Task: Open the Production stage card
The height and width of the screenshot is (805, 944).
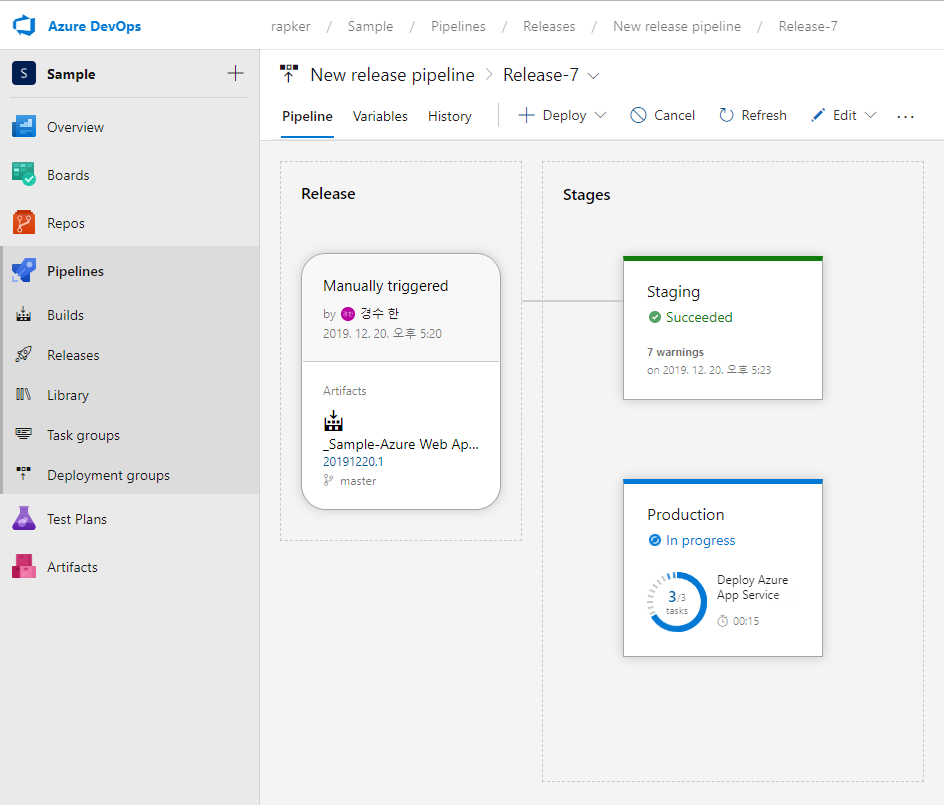Action: pyautogui.click(x=722, y=567)
